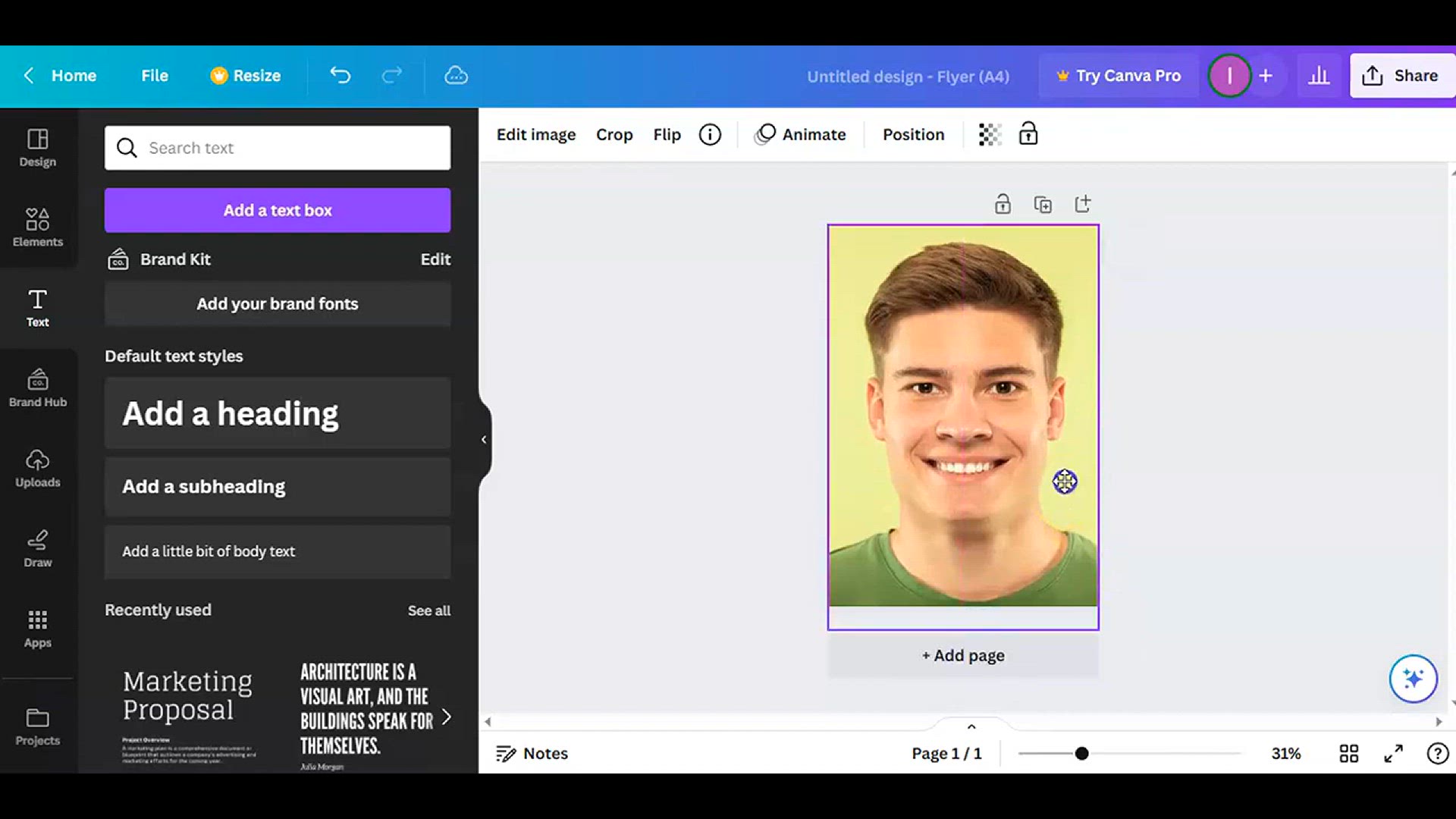The height and width of the screenshot is (819, 1456).
Task: Click the Share button
Action: point(1401,75)
